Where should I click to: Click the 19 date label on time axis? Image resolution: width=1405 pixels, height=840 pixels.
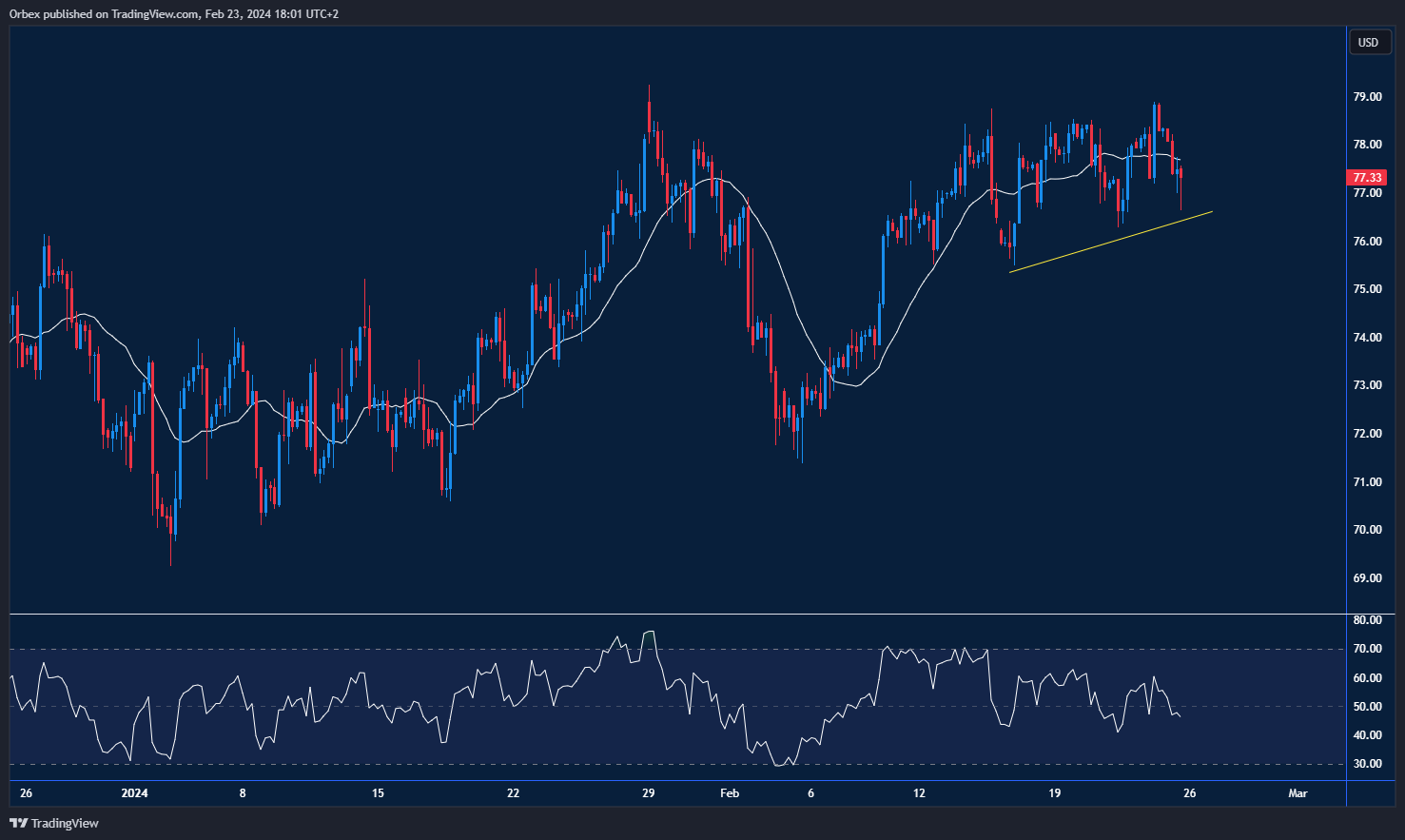click(1055, 792)
